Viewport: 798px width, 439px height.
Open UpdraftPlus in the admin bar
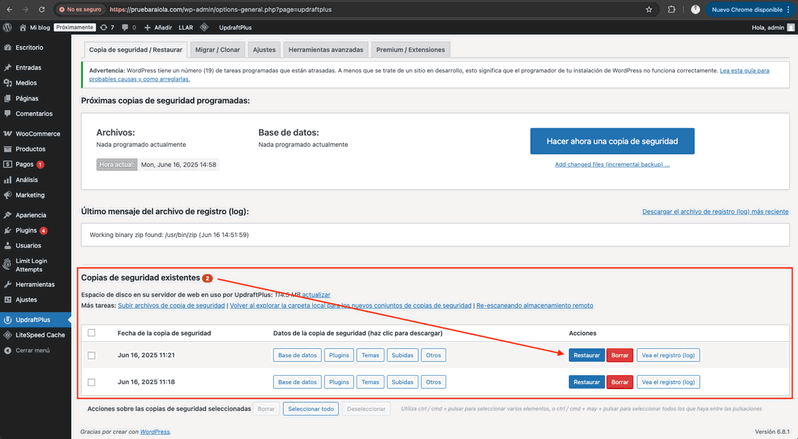point(235,27)
